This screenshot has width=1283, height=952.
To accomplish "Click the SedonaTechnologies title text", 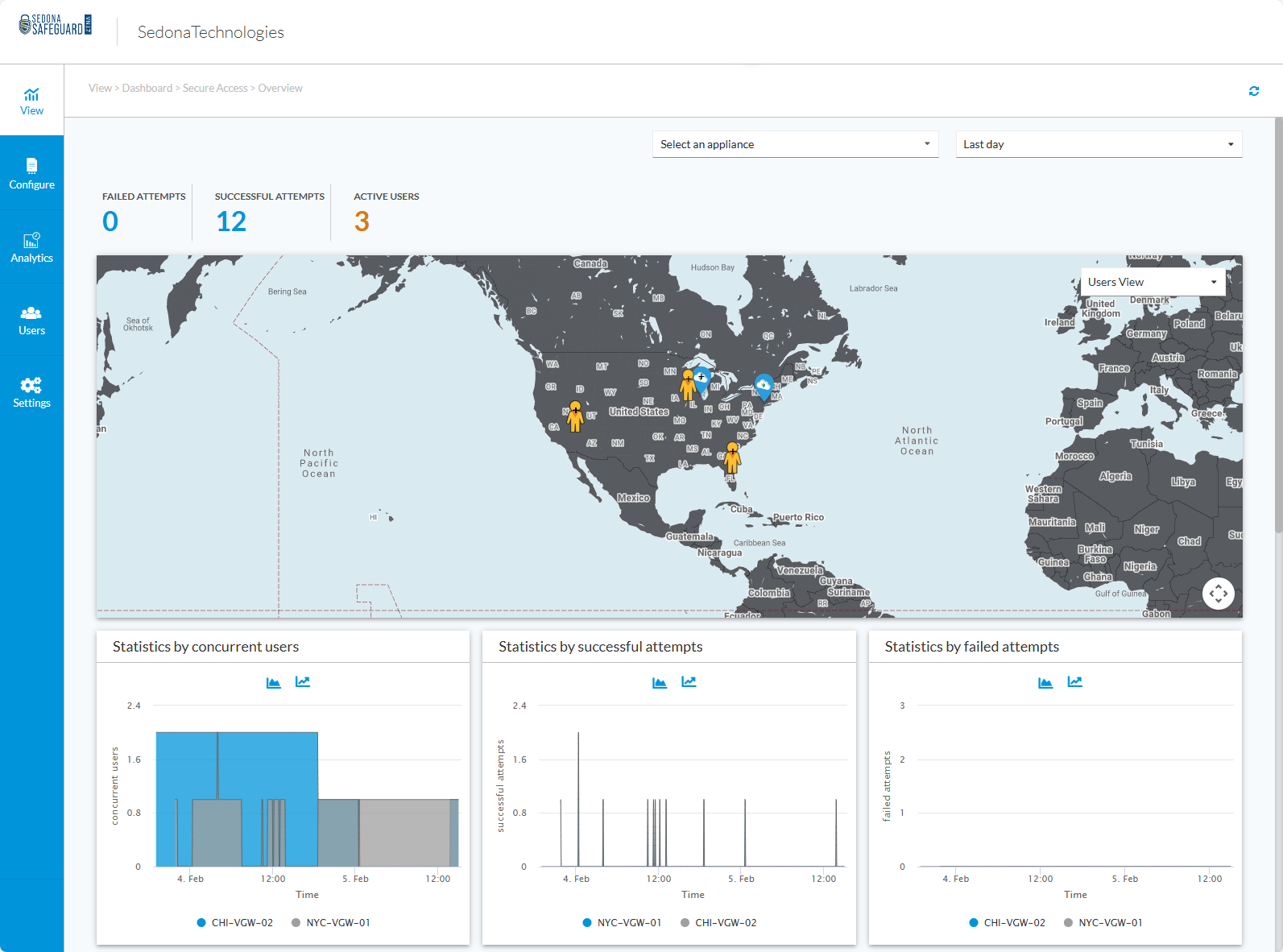I will [211, 32].
